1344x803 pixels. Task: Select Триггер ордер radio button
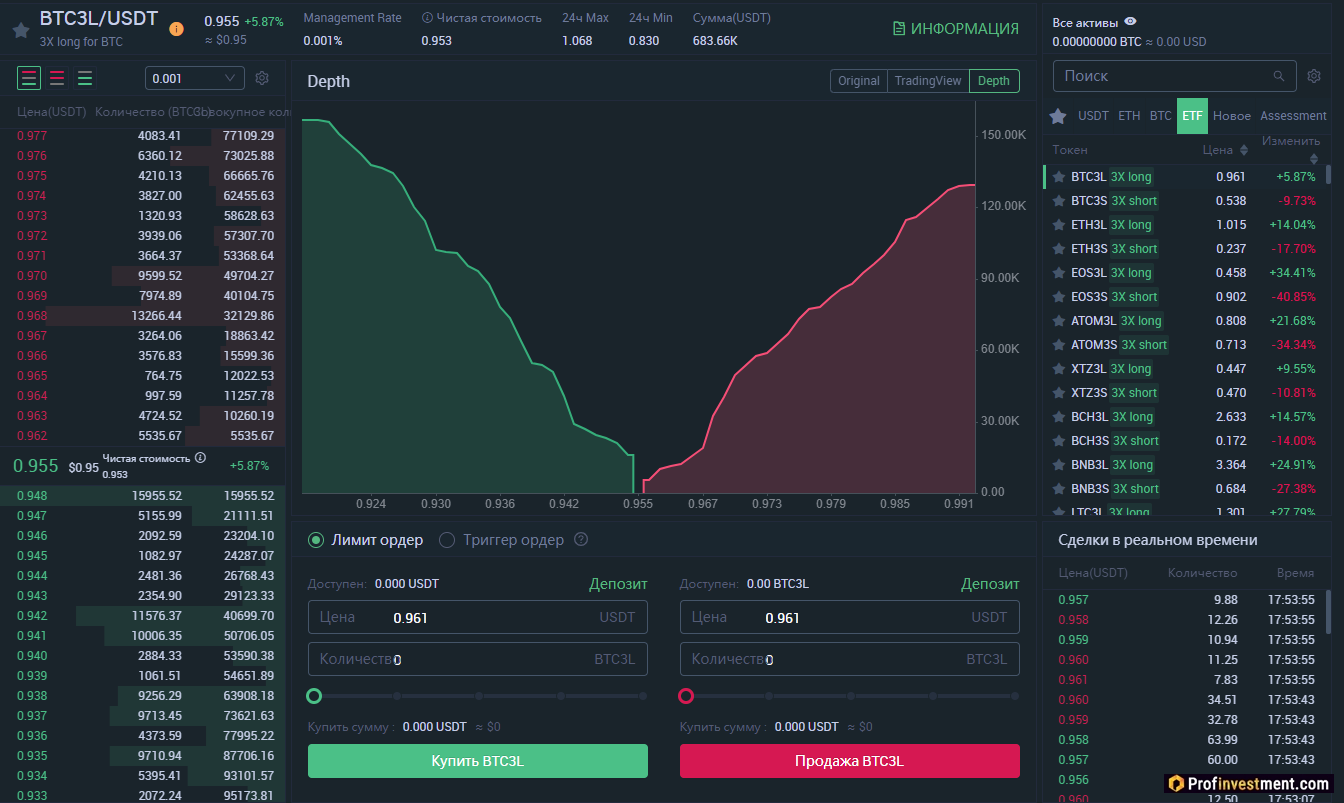447,540
